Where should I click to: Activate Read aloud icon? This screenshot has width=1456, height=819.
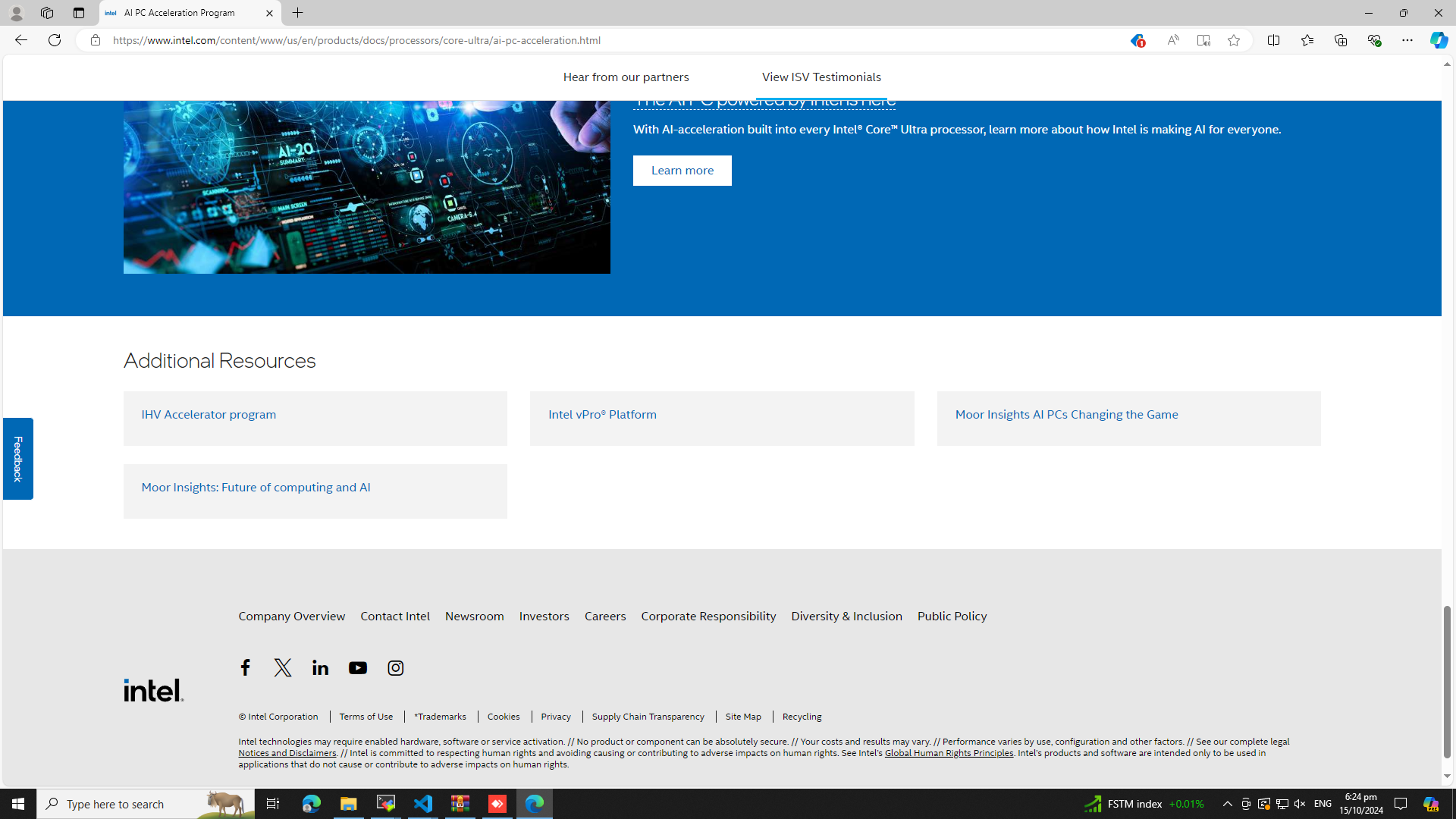[x=1172, y=40]
